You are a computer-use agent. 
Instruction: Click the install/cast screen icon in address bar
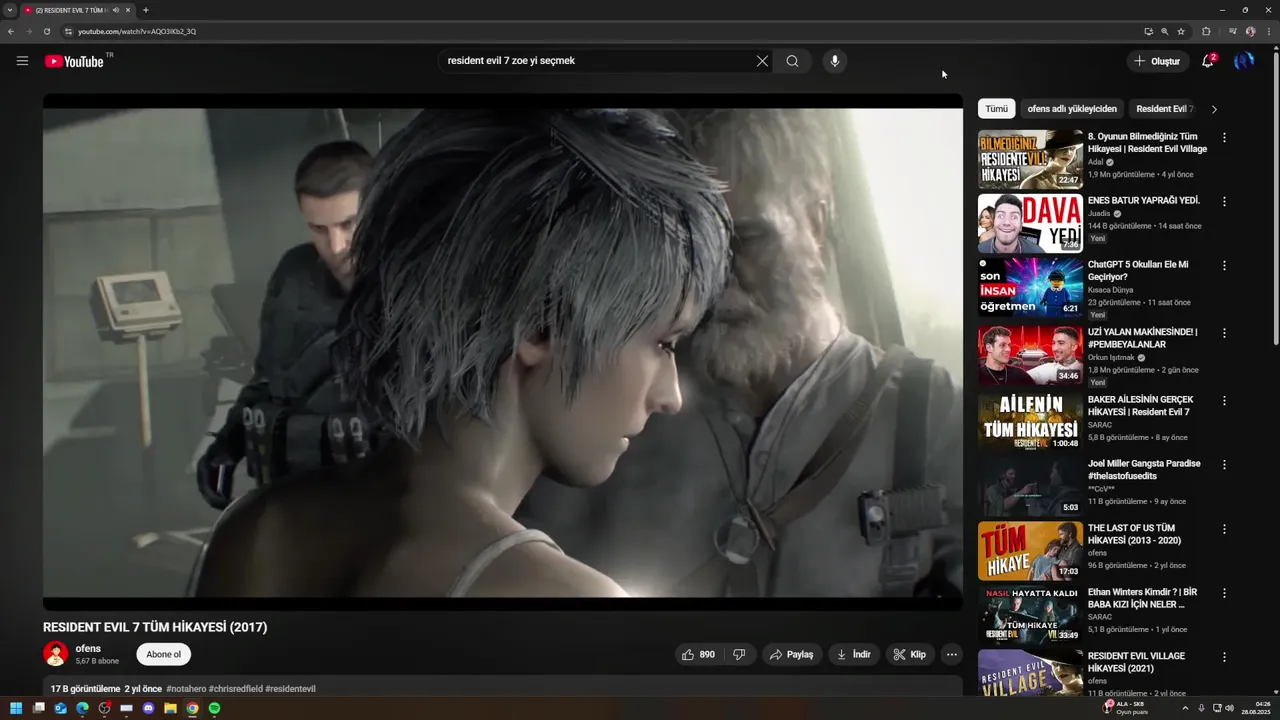click(1148, 31)
